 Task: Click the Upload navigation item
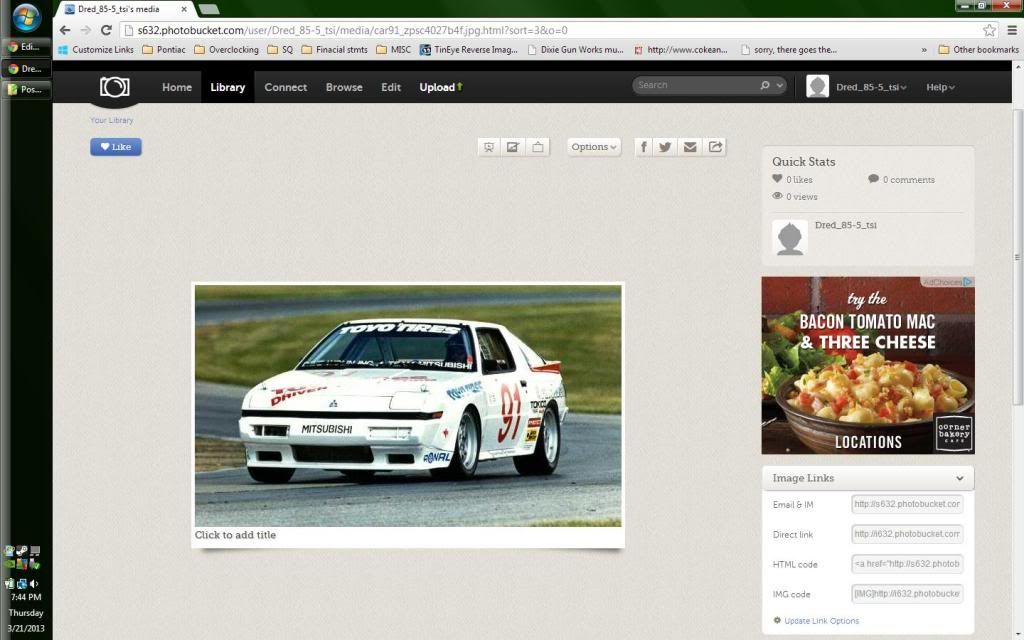[441, 87]
